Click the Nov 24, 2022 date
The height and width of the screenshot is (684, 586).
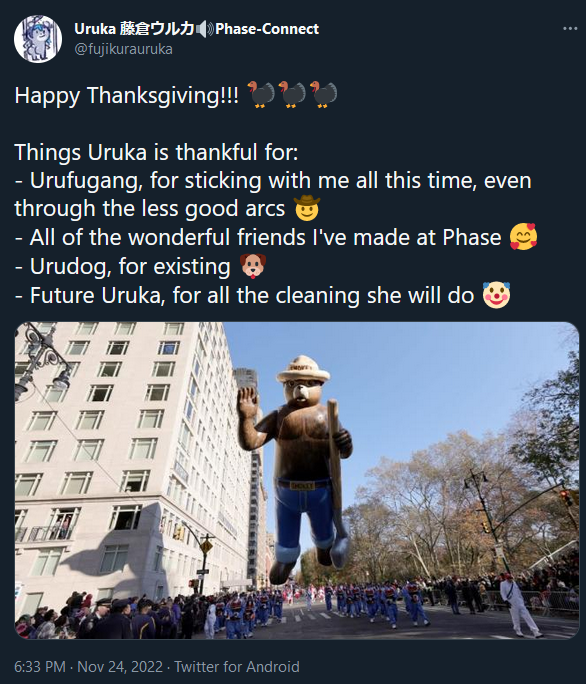(120, 667)
